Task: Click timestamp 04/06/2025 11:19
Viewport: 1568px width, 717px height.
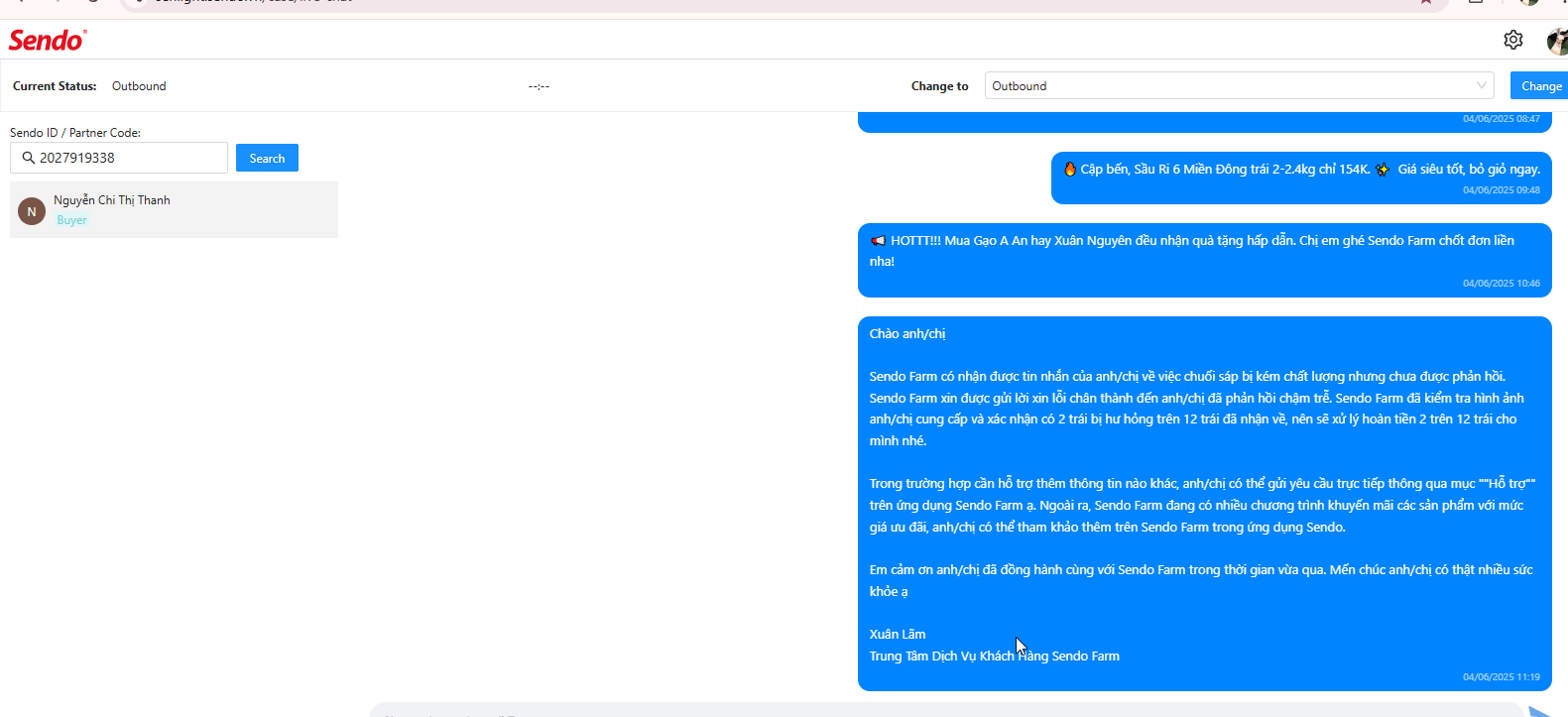Action: click(x=1501, y=677)
